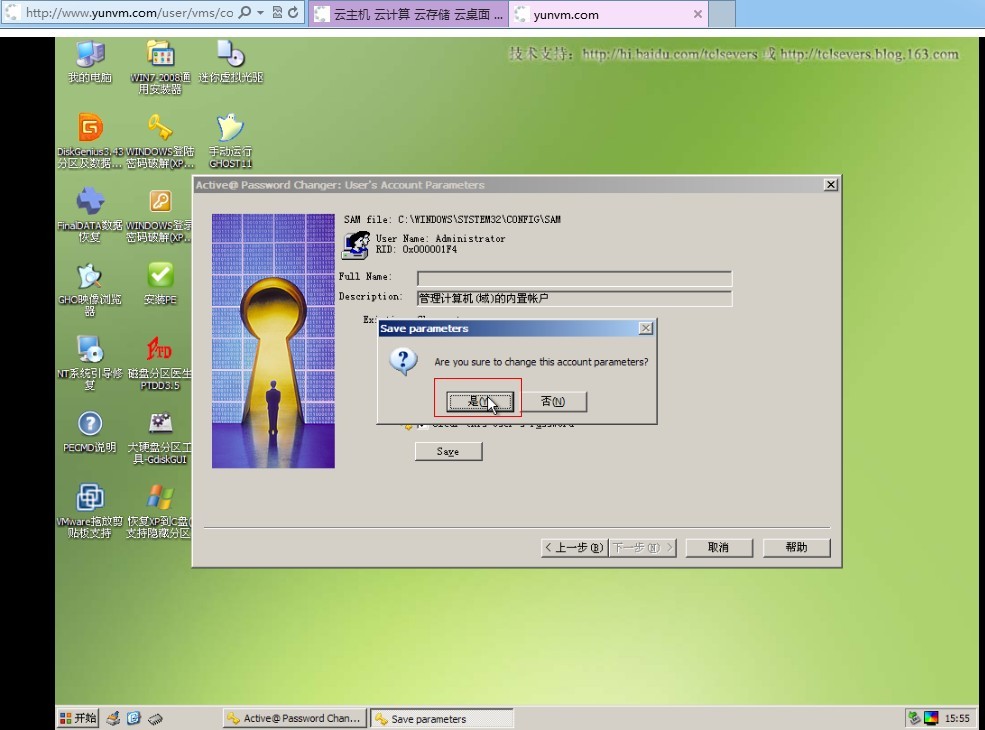This screenshot has height=730, width=985.
Task: Click the Save button in Password Changer
Action: click(449, 452)
